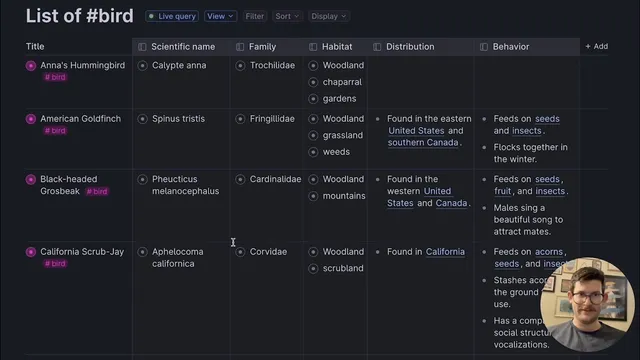This screenshot has width=640, height=360.
Task: Click #bird tag under American Goldfinch
Action: pyautogui.click(x=55, y=131)
